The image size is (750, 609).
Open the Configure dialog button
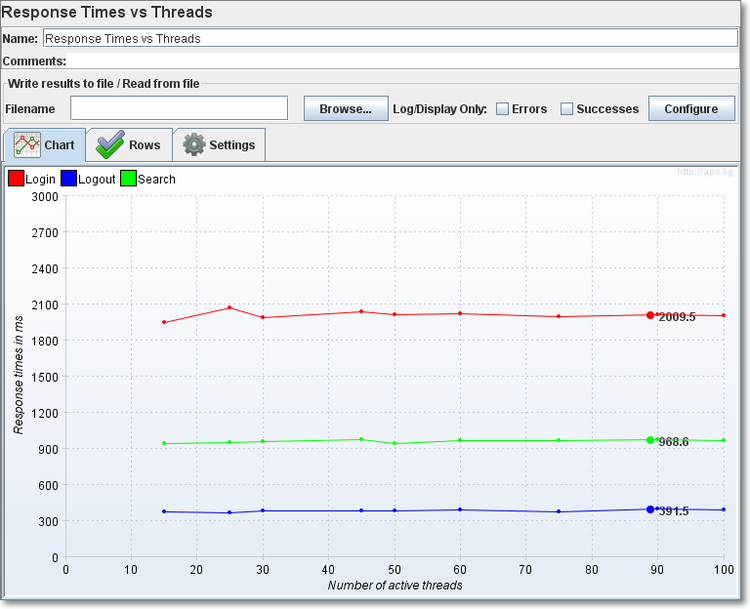point(691,109)
